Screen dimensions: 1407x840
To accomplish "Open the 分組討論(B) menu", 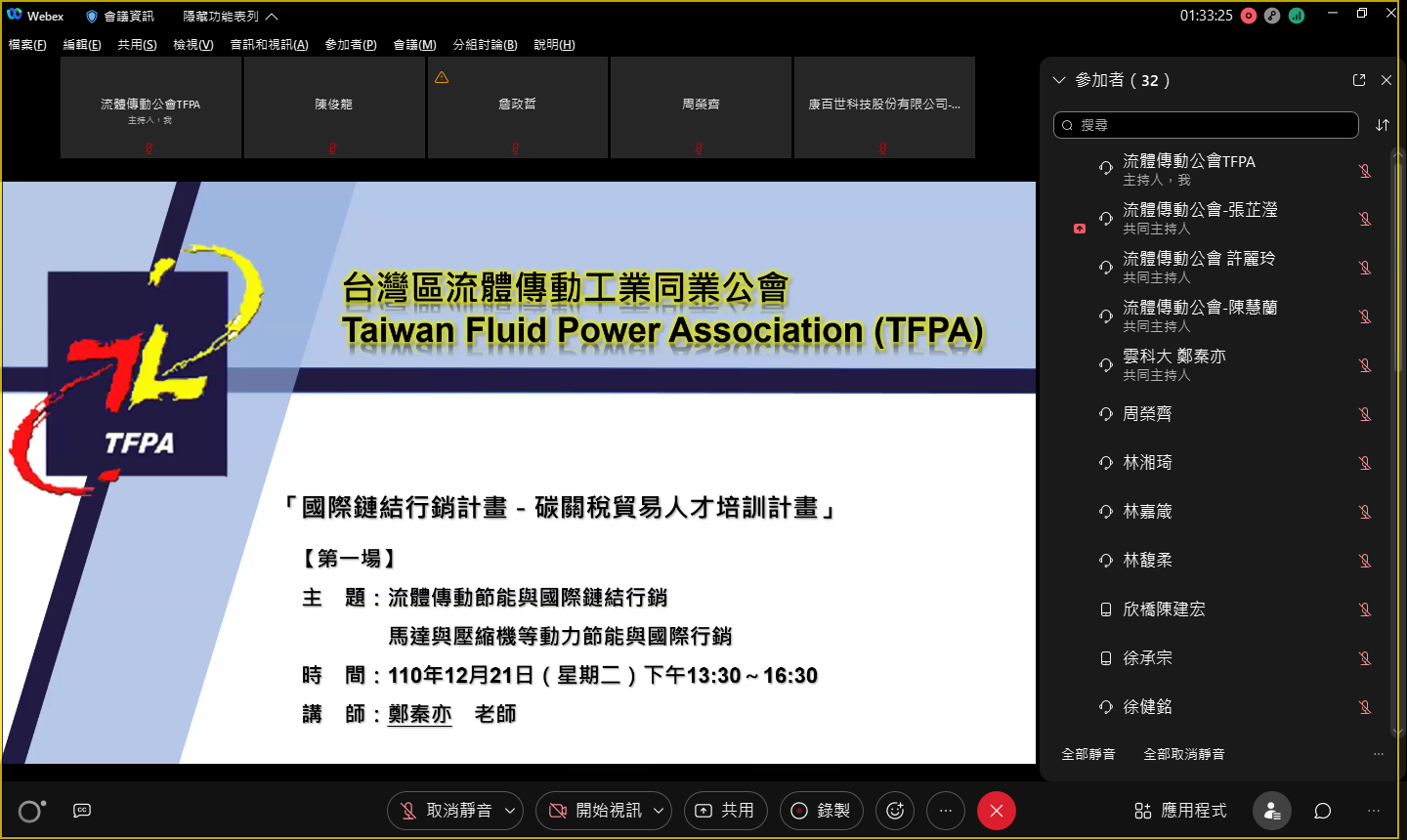I will 485,45.
